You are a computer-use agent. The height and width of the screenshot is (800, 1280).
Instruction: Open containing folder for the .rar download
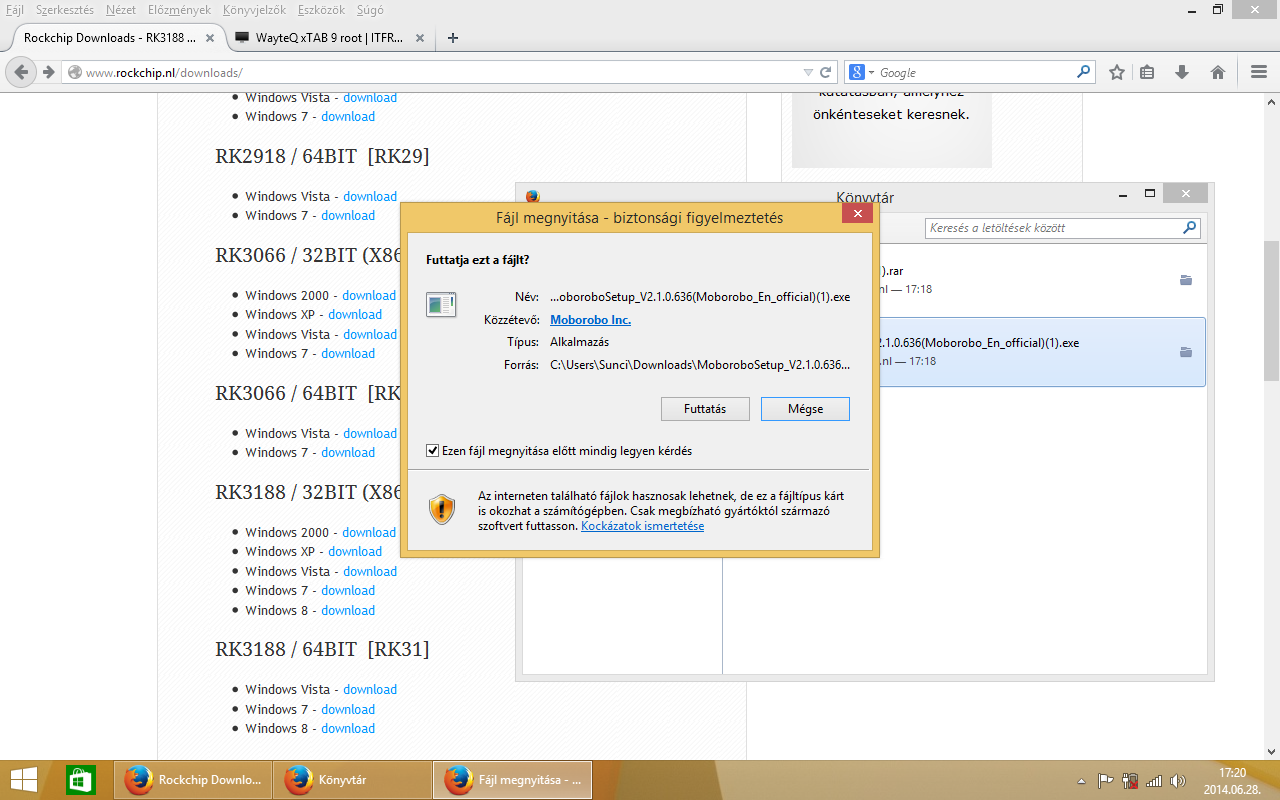tap(1186, 280)
